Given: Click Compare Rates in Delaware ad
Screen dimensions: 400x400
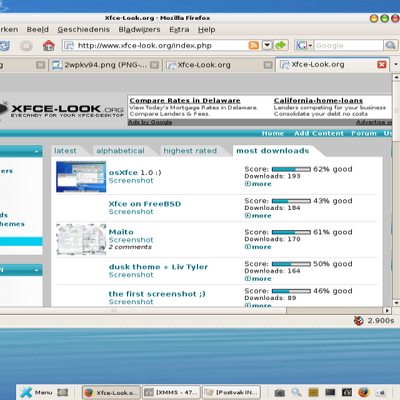Looking at the screenshot, I should (x=185, y=100).
